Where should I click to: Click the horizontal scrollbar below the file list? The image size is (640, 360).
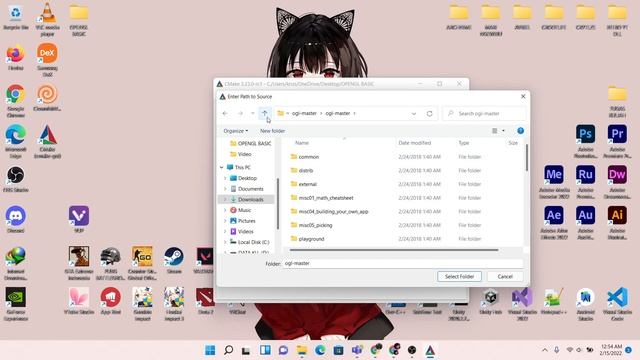click(x=394, y=249)
